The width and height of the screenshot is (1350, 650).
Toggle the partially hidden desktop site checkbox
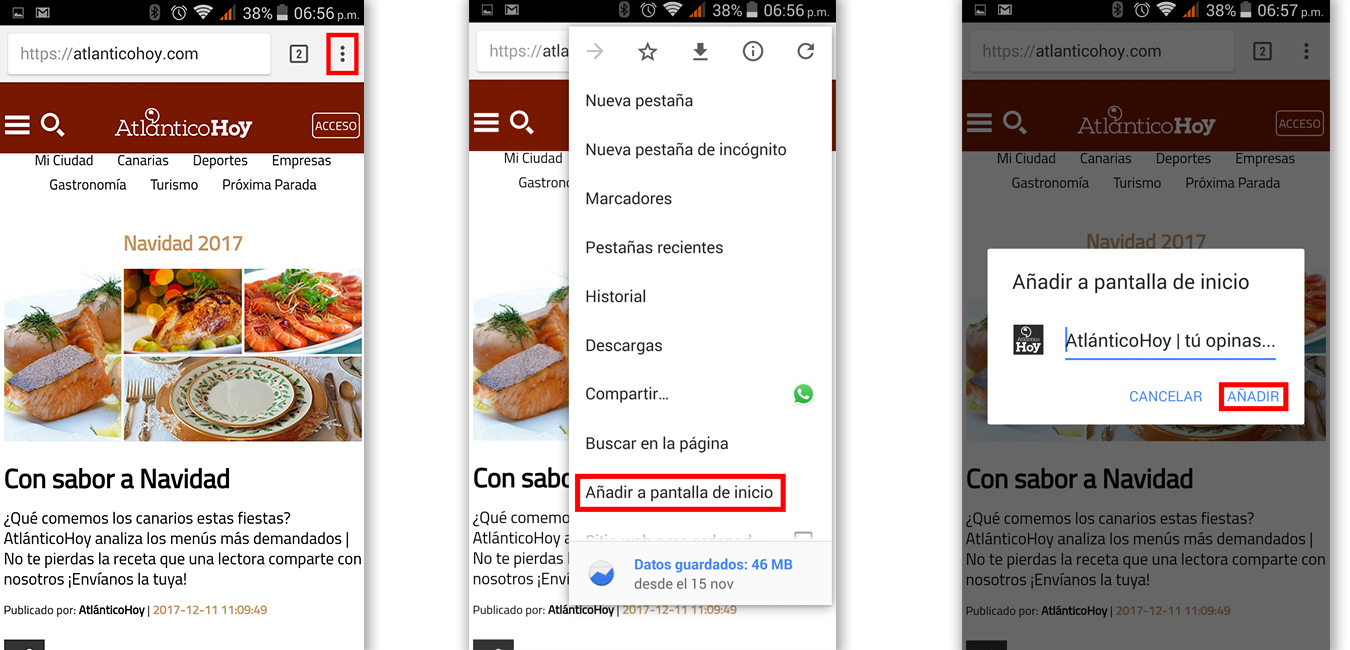(x=803, y=537)
